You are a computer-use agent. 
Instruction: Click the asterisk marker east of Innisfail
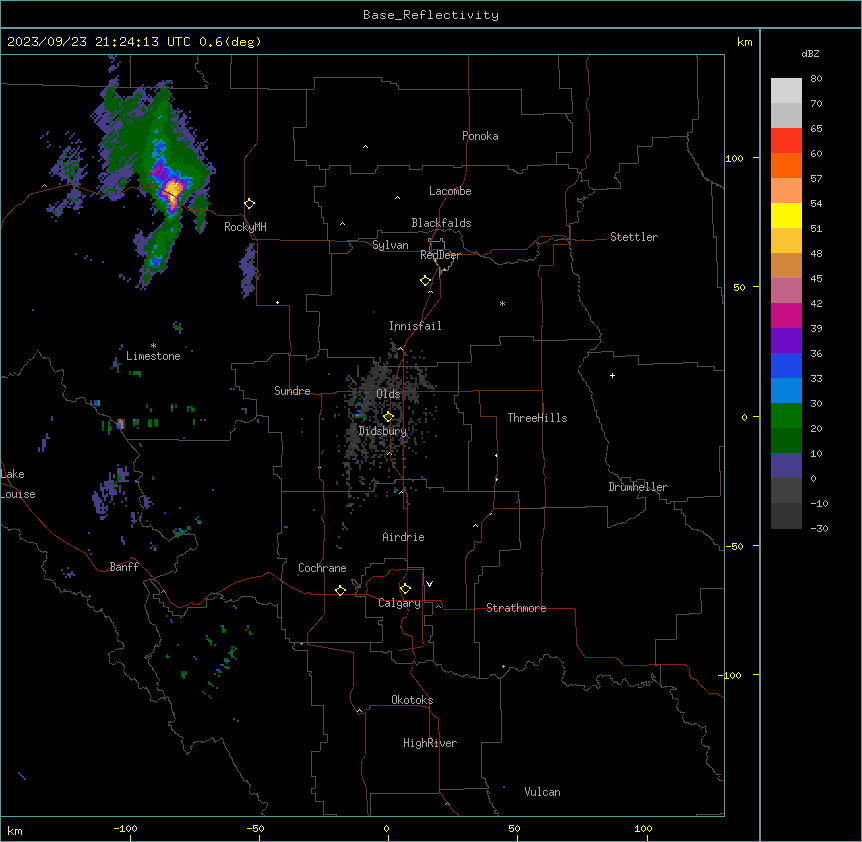click(x=502, y=304)
